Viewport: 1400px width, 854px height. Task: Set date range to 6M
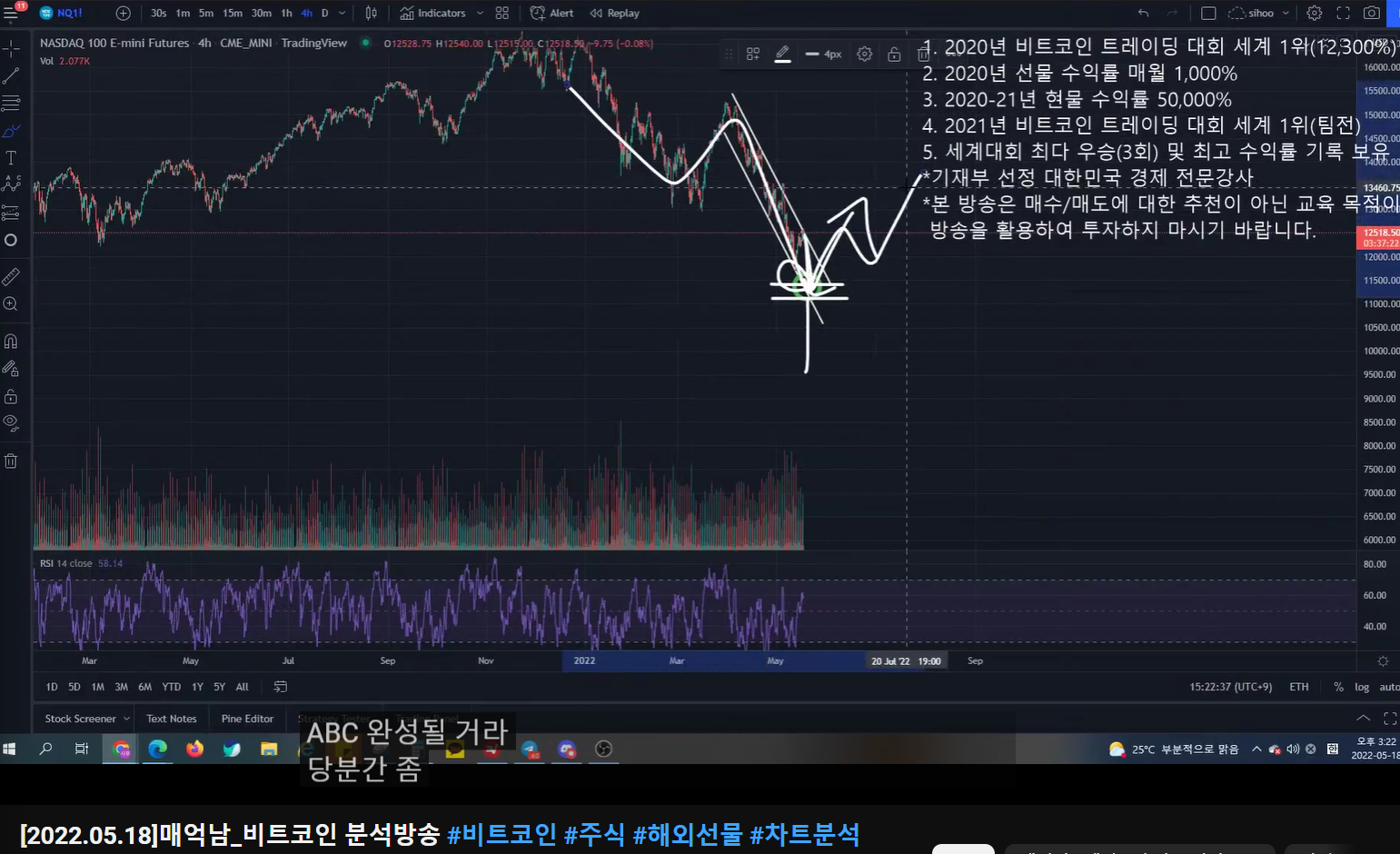145,687
